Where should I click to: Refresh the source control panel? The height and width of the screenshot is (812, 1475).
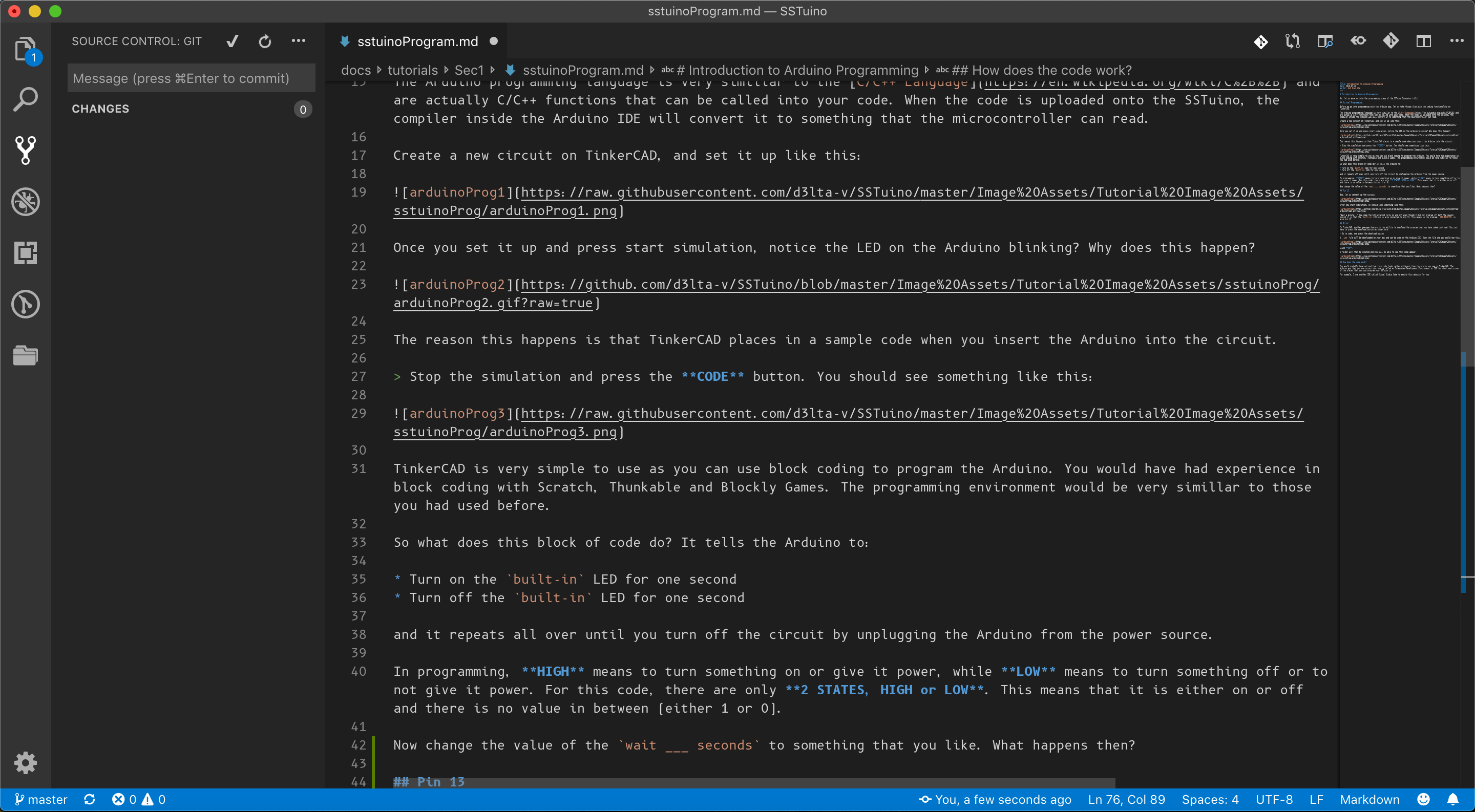click(265, 41)
